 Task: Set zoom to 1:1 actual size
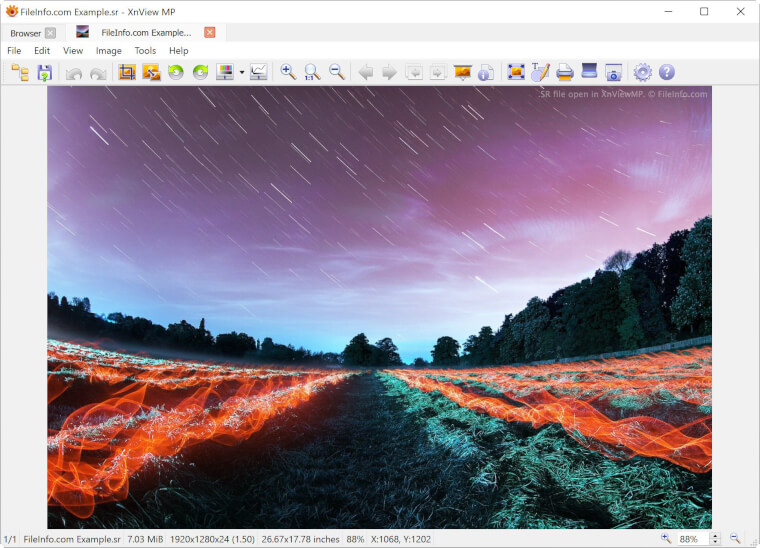click(312, 72)
